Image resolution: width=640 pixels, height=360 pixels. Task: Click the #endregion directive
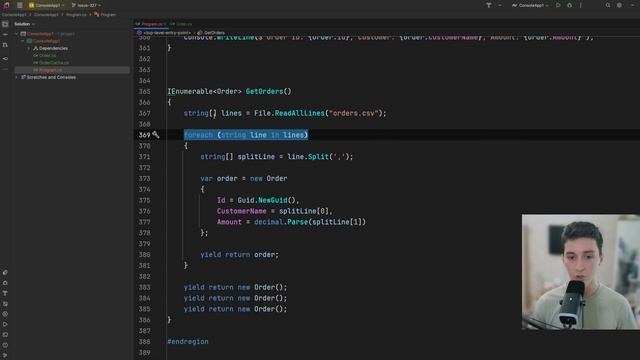click(188, 342)
